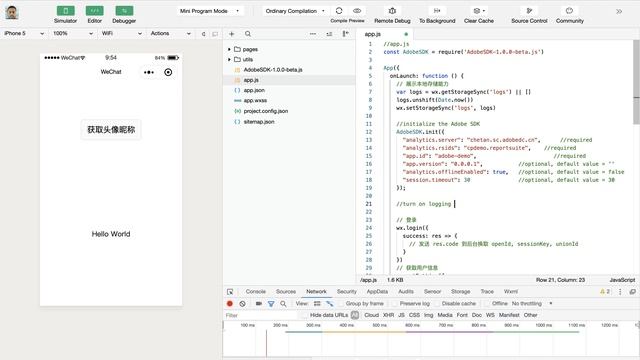The image size is (640, 360).
Task: Toggle the Group by frame checkbox
Action: pos(341,304)
